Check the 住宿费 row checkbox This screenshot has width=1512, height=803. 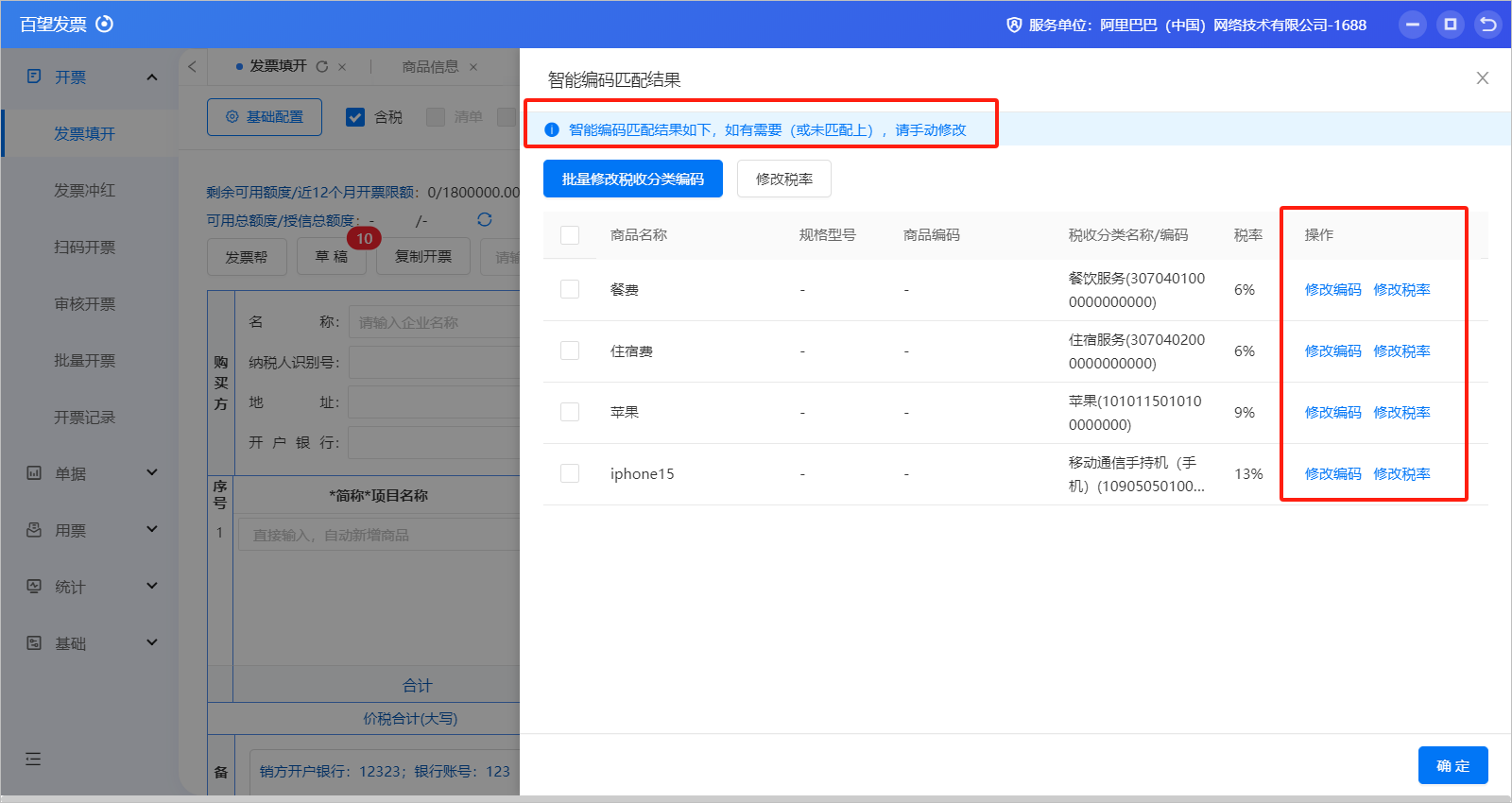[570, 350]
